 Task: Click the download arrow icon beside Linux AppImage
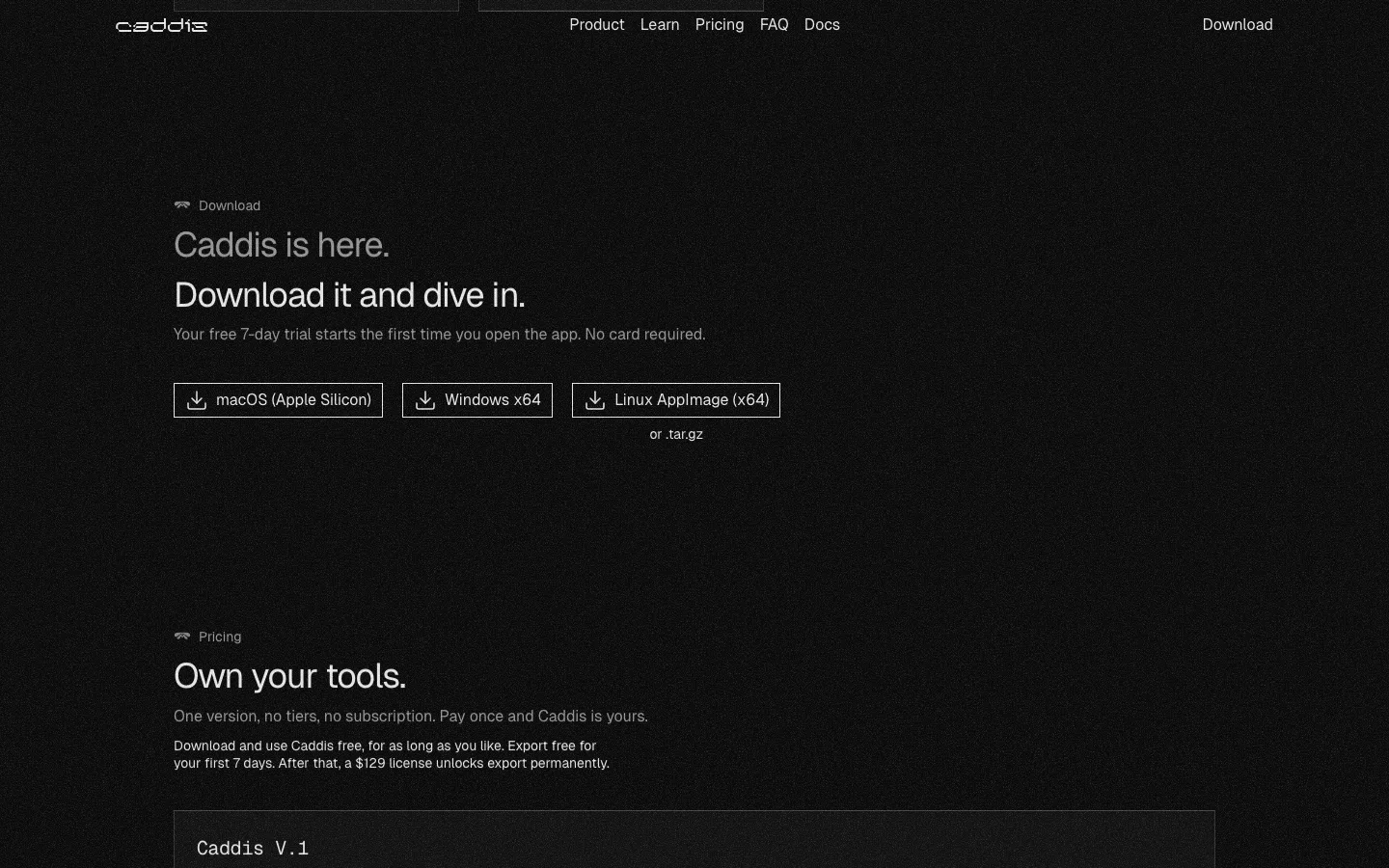pos(595,400)
